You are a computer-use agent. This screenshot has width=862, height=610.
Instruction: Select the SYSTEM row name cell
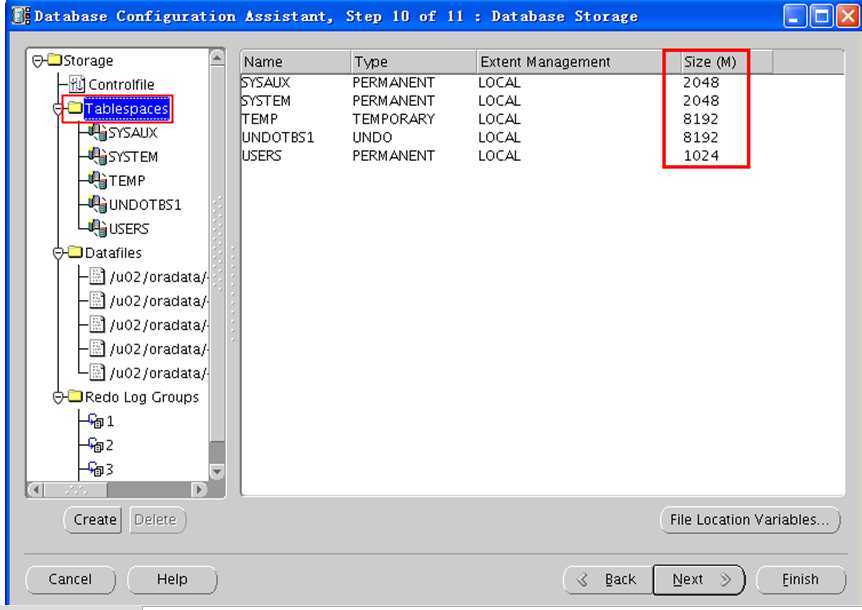266,101
